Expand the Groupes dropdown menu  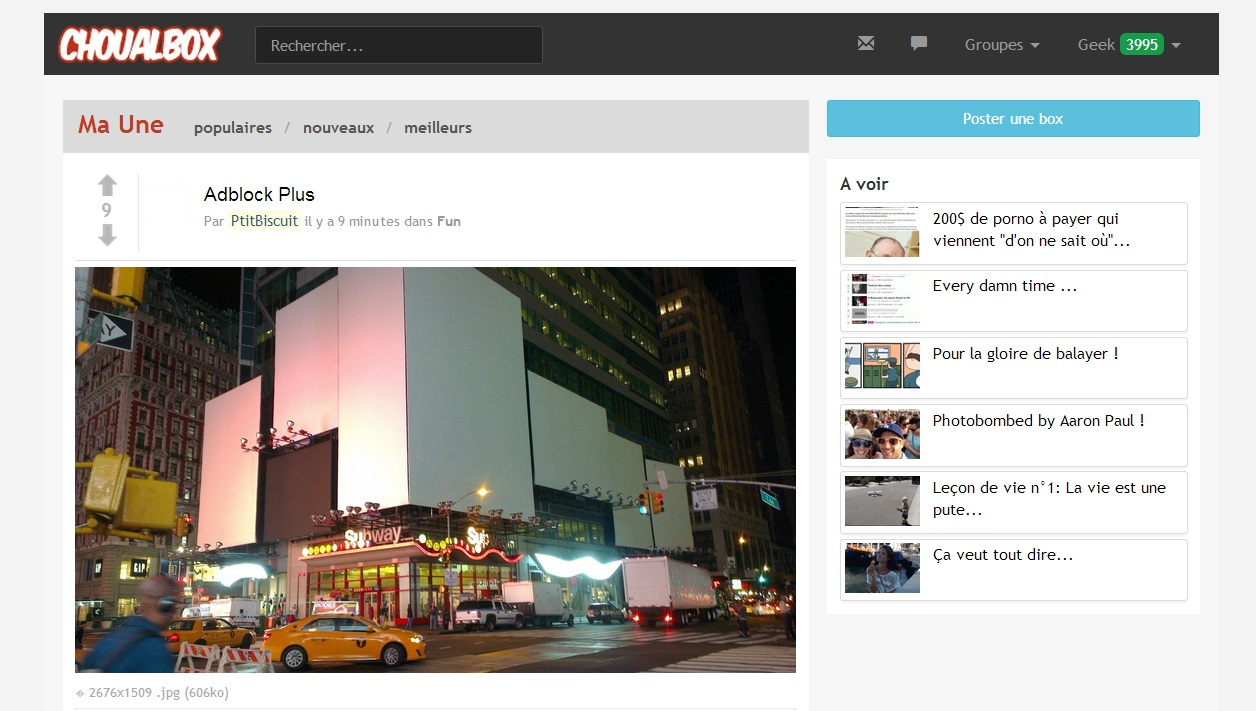click(1002, 45)
